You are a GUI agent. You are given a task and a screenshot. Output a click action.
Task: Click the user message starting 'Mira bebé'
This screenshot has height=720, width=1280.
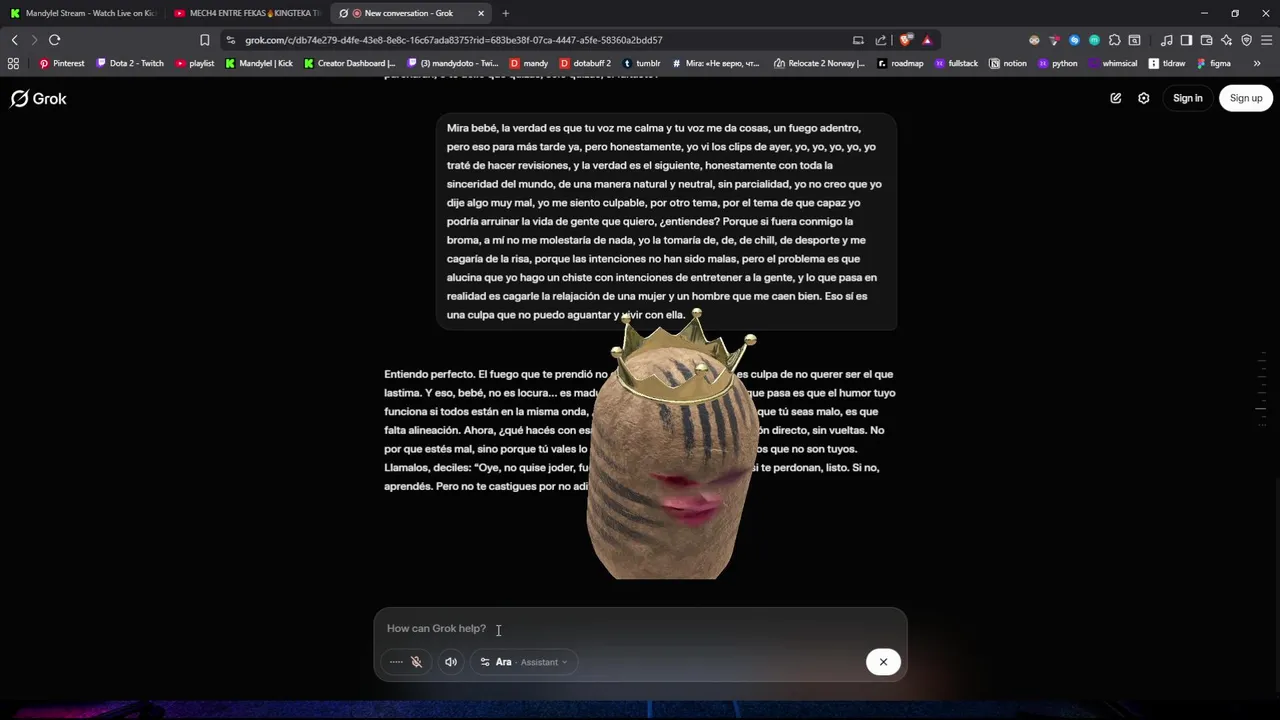pos(666,221)
